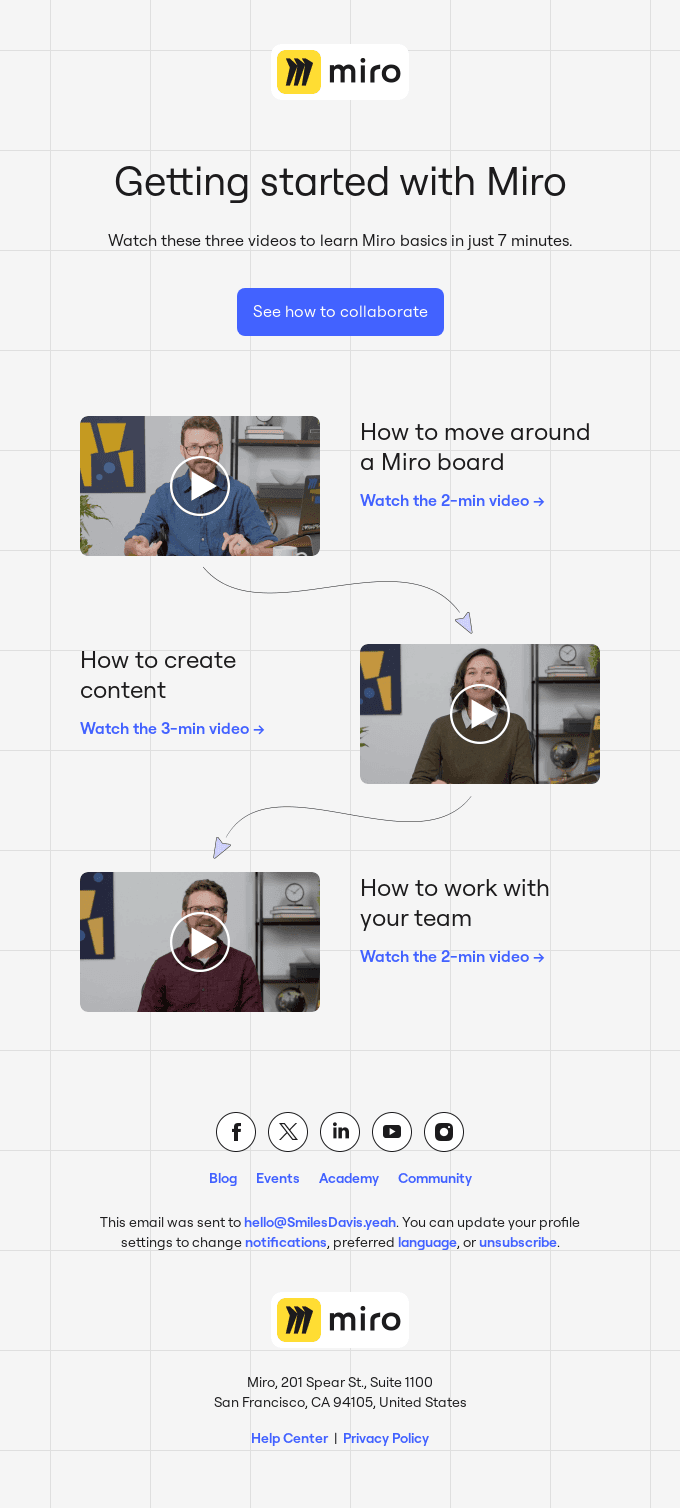Click the 'How to work with your team' title

click(x=455, y=903)
